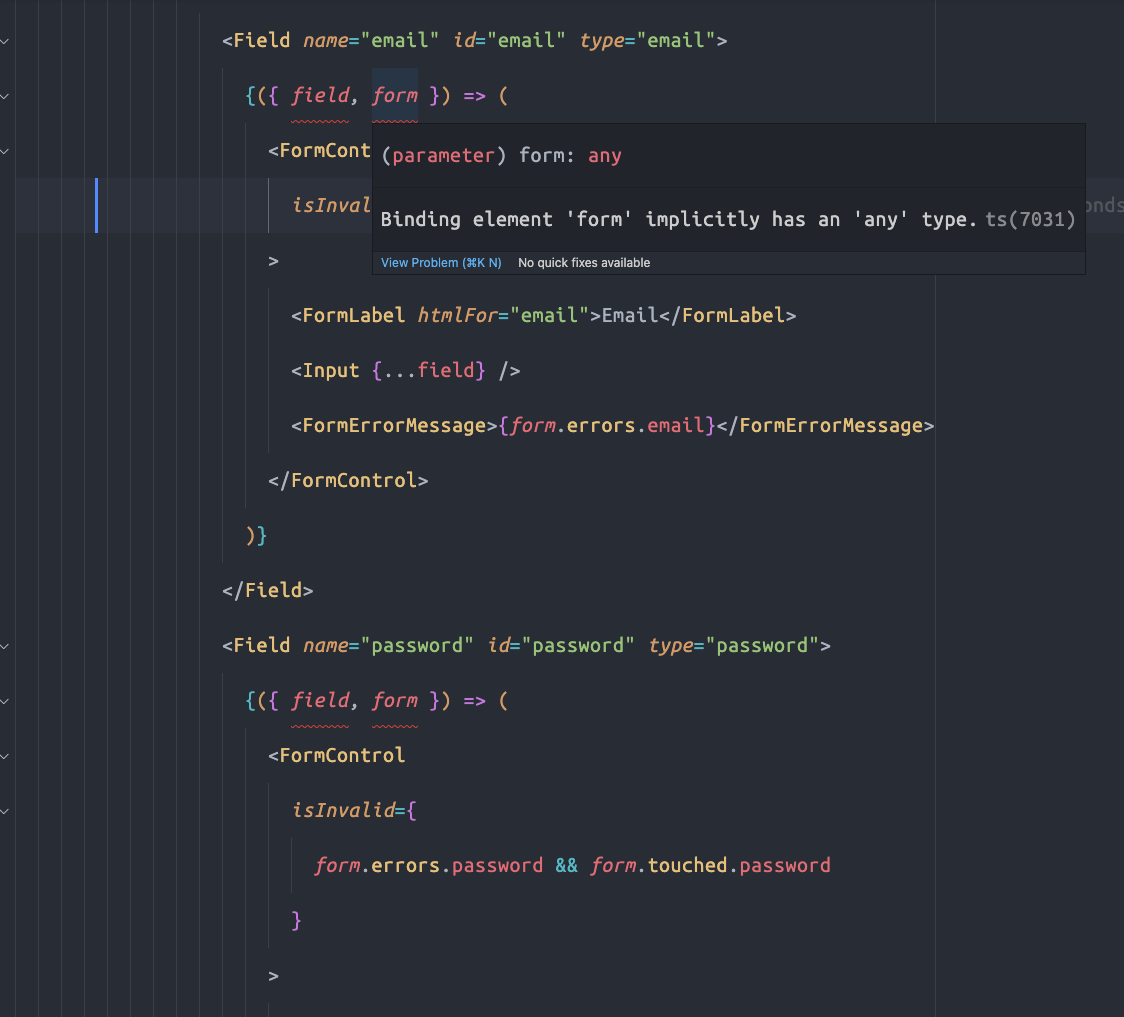Click the "password" type attribute value
Image resolution: width=1124 pixels, height=1017 pixels.
pyautogui.click(x=762, y=645)
